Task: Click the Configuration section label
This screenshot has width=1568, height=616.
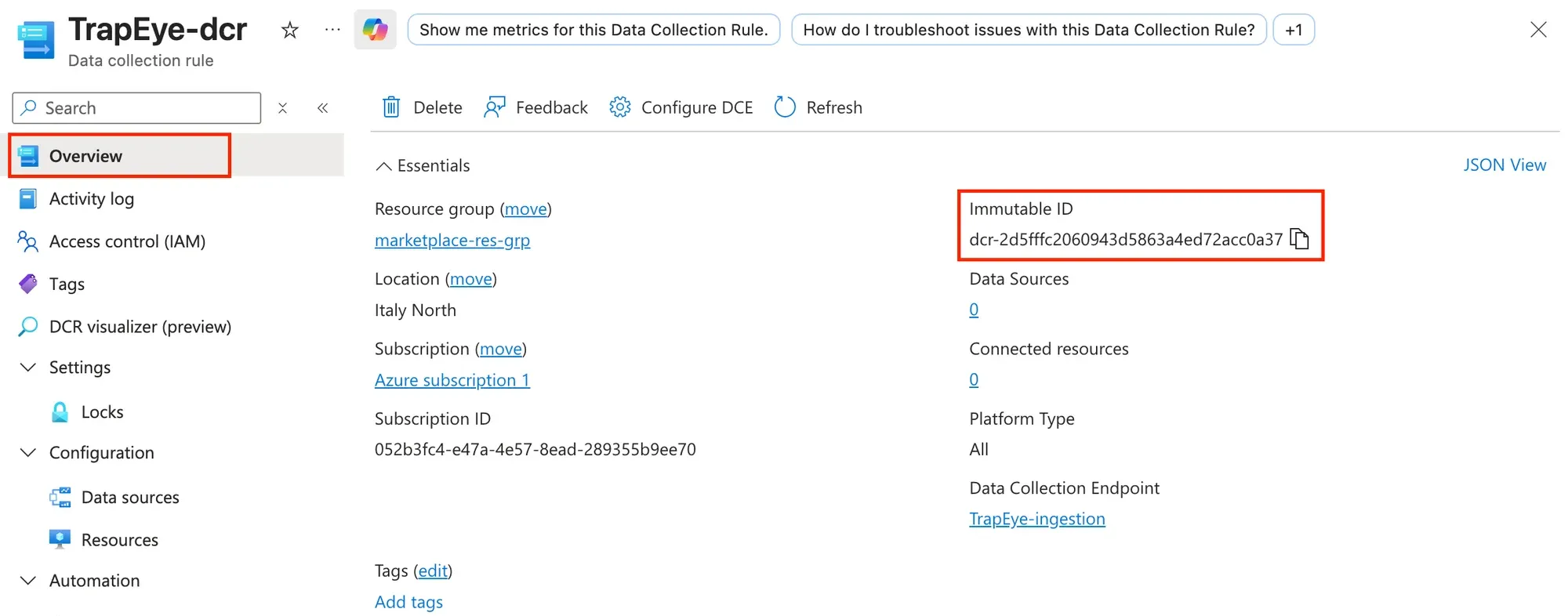Action: tap(102, 453)
